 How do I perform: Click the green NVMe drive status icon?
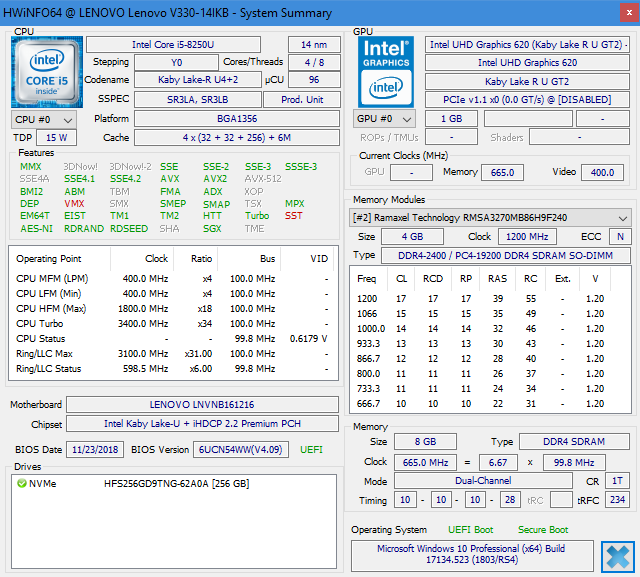point(21,484)
